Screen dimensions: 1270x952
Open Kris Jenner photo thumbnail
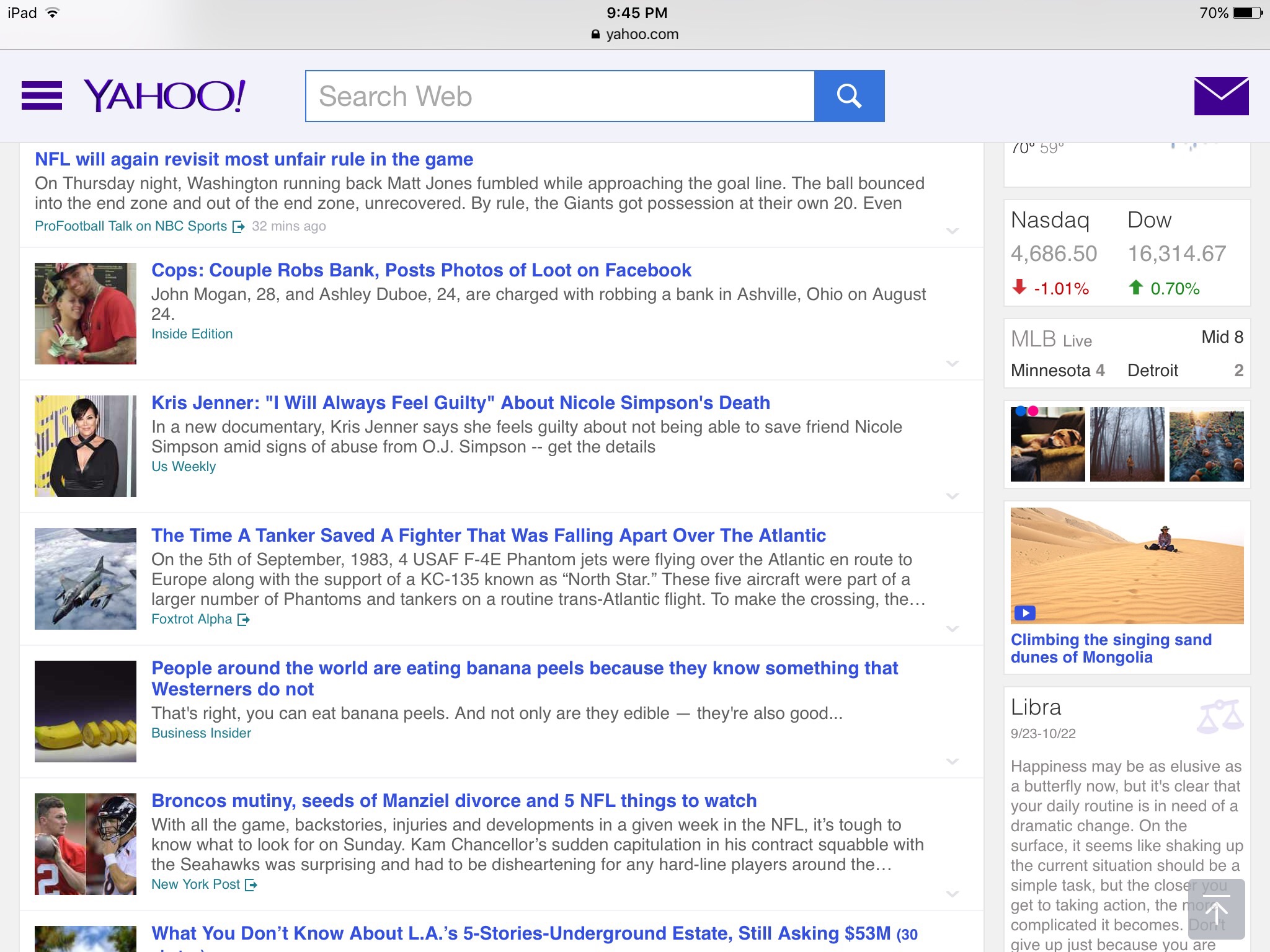pos(86,446)
